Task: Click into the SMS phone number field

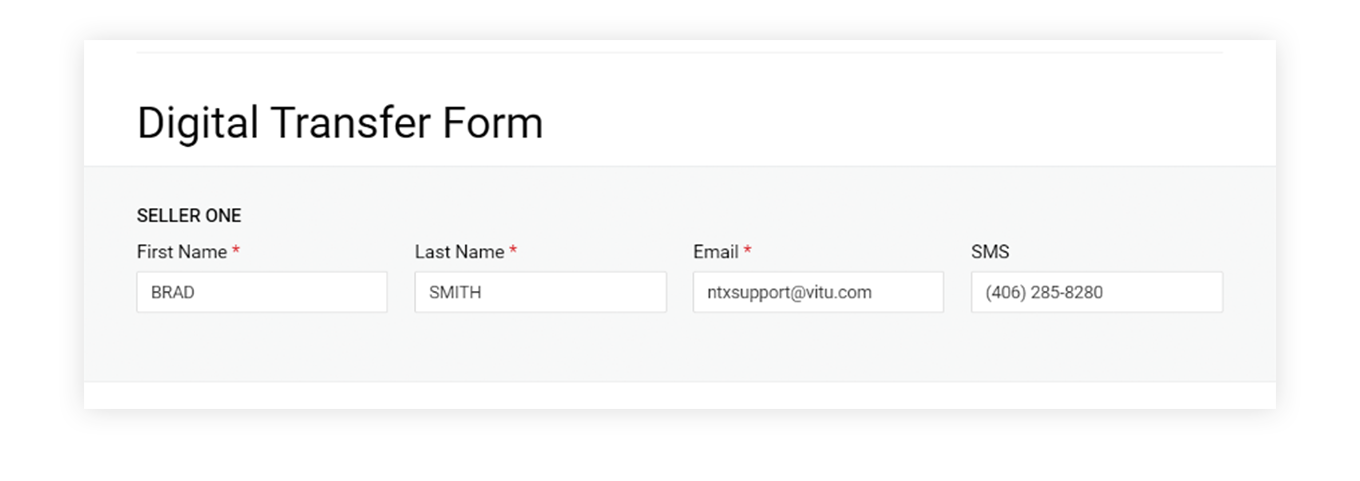Action: [x=1096, y=292]
